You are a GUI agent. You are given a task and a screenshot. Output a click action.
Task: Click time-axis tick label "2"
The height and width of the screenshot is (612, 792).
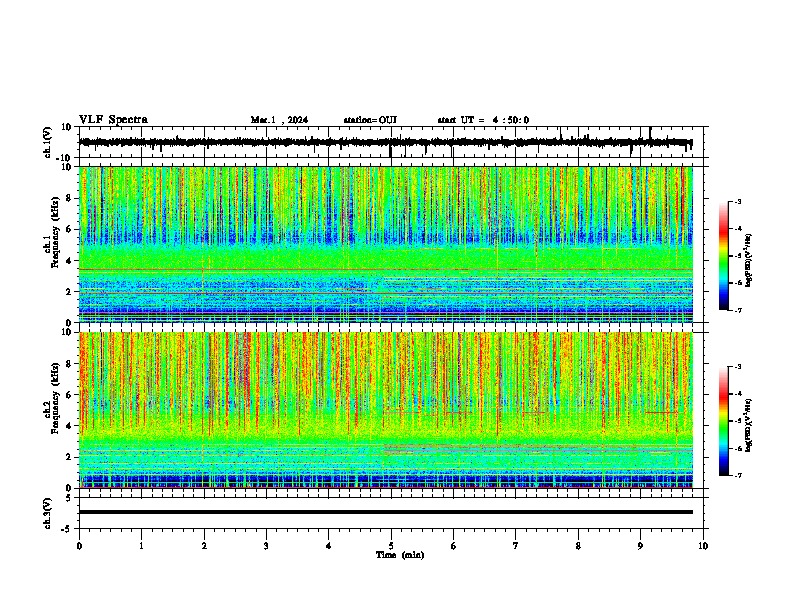coord(204,546)
